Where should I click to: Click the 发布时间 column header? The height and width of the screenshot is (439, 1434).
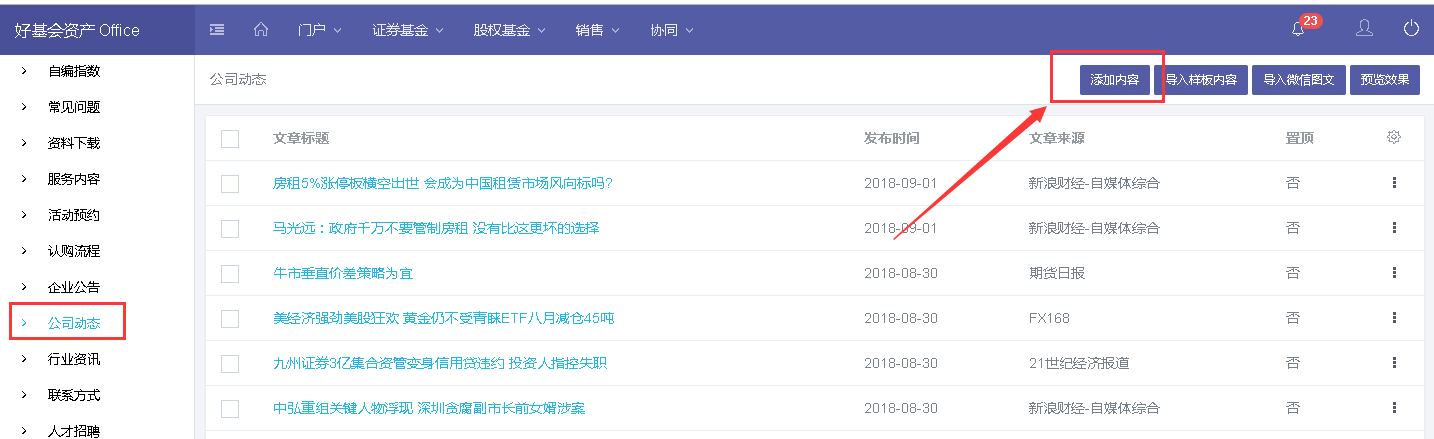click(x=891, y=138)
